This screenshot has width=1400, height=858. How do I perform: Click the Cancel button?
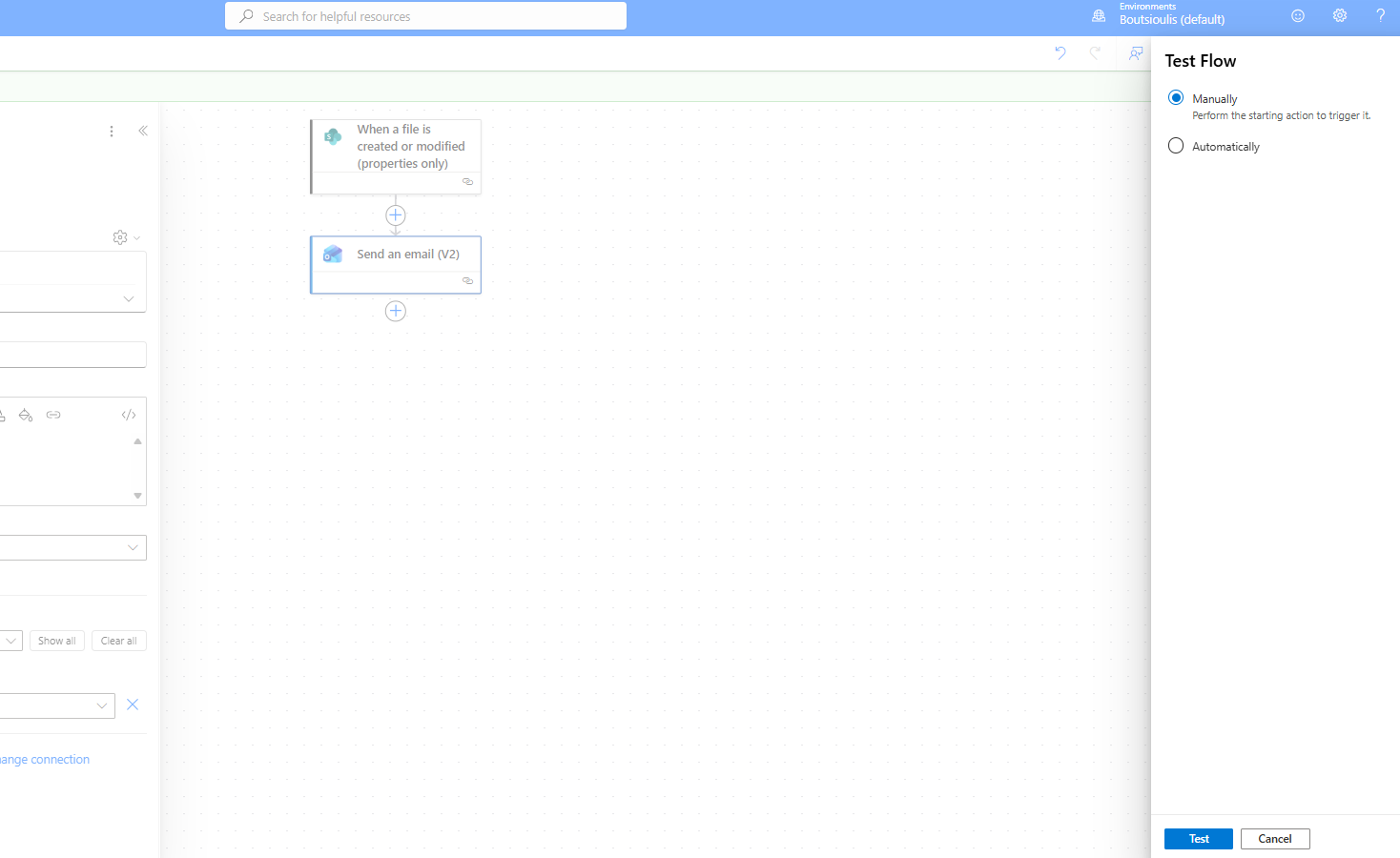tap(1274, 839)
